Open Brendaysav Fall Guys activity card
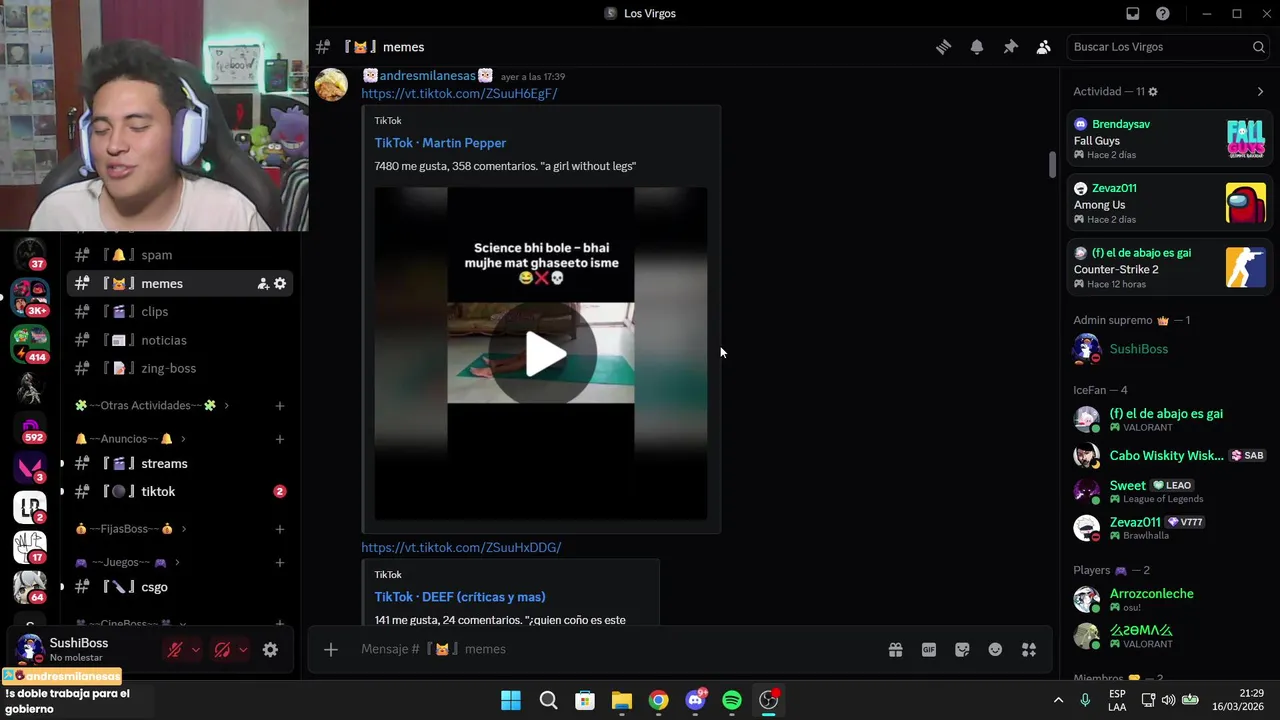1280x720 pixels. (x=1169, y=139)
